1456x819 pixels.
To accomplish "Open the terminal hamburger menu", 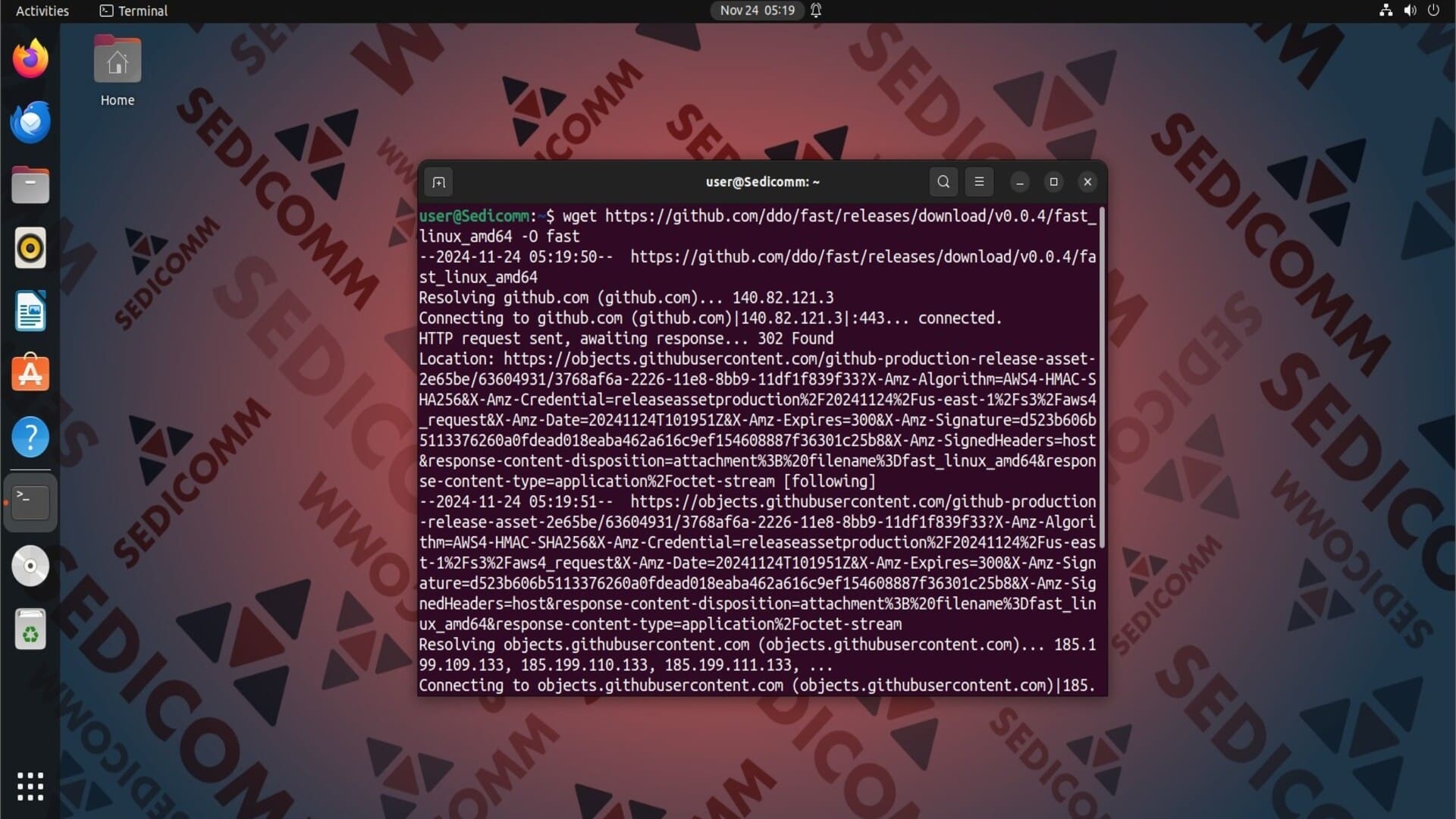I will click(x=979, y=182).
